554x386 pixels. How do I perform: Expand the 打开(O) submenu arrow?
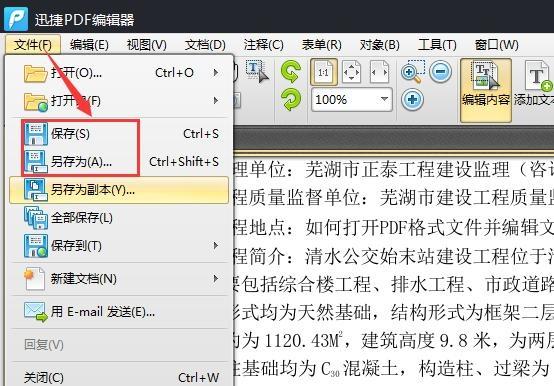[x=216, y=73]
